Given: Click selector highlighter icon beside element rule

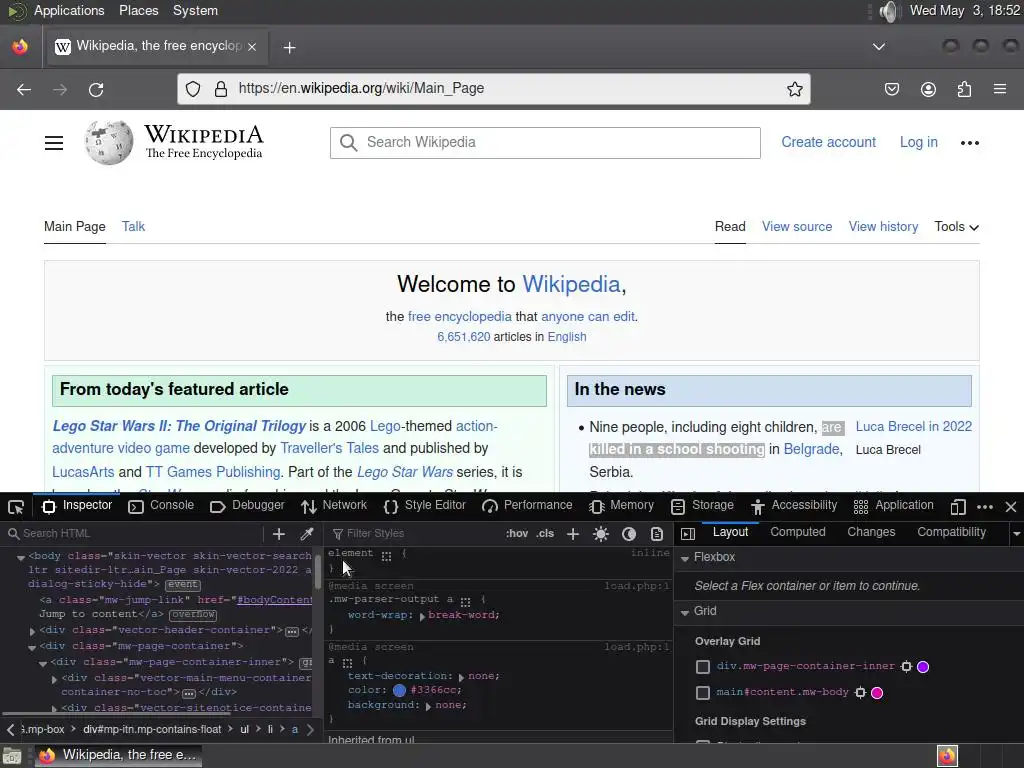Looking at the screenshot, I should point(387,556).
